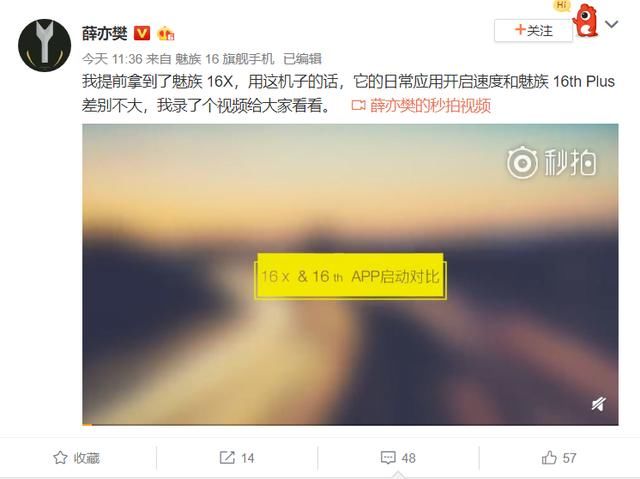Click the username 薛亦樊
Image resolution: width=640 pixels, height=479 pixels.
click(105, 33)
